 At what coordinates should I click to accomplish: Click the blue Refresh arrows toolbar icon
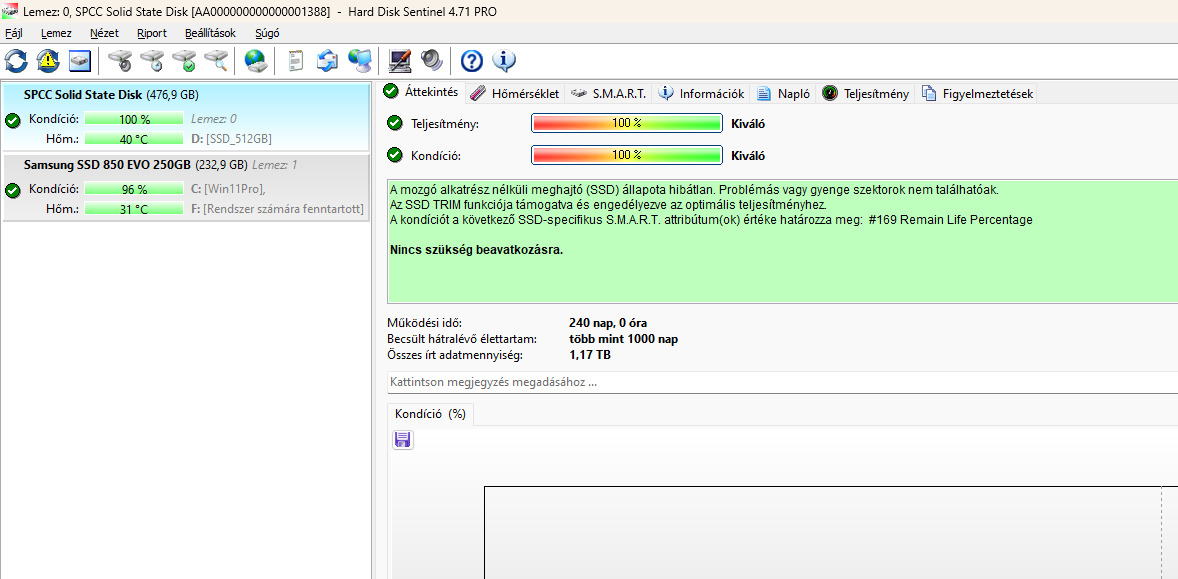pyautogui.click(x=16, y=60)
